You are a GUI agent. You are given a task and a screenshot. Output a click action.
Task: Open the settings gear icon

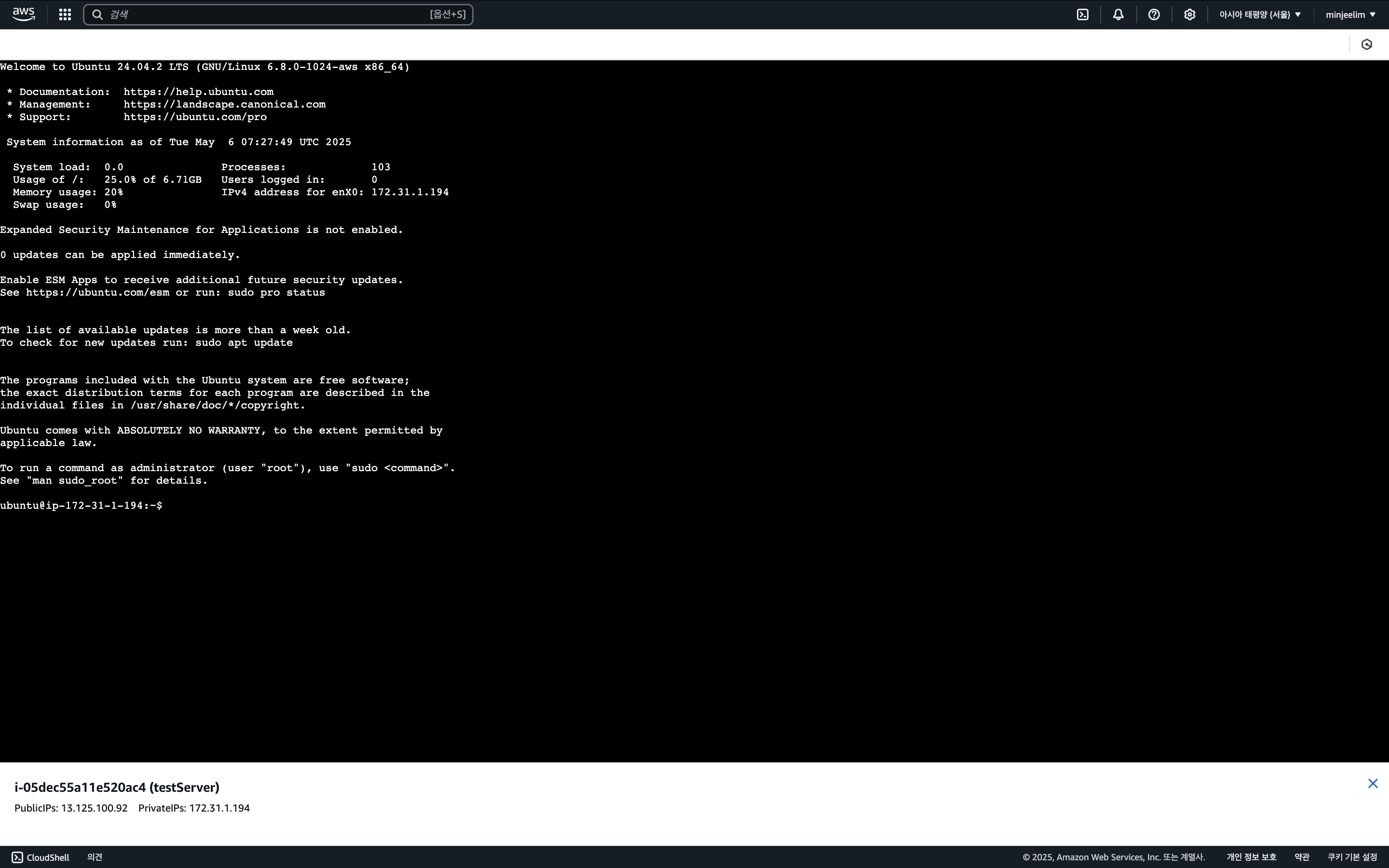(x=1189, y=14)
